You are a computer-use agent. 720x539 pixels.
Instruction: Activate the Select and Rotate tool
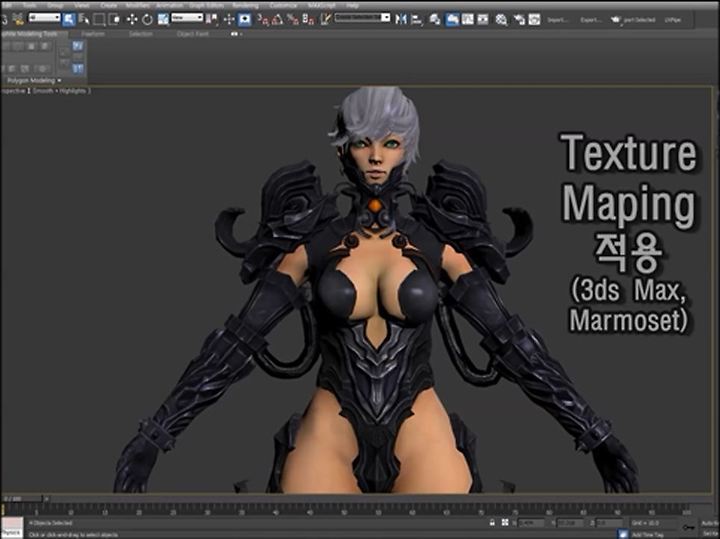click(x=147, y=19)
